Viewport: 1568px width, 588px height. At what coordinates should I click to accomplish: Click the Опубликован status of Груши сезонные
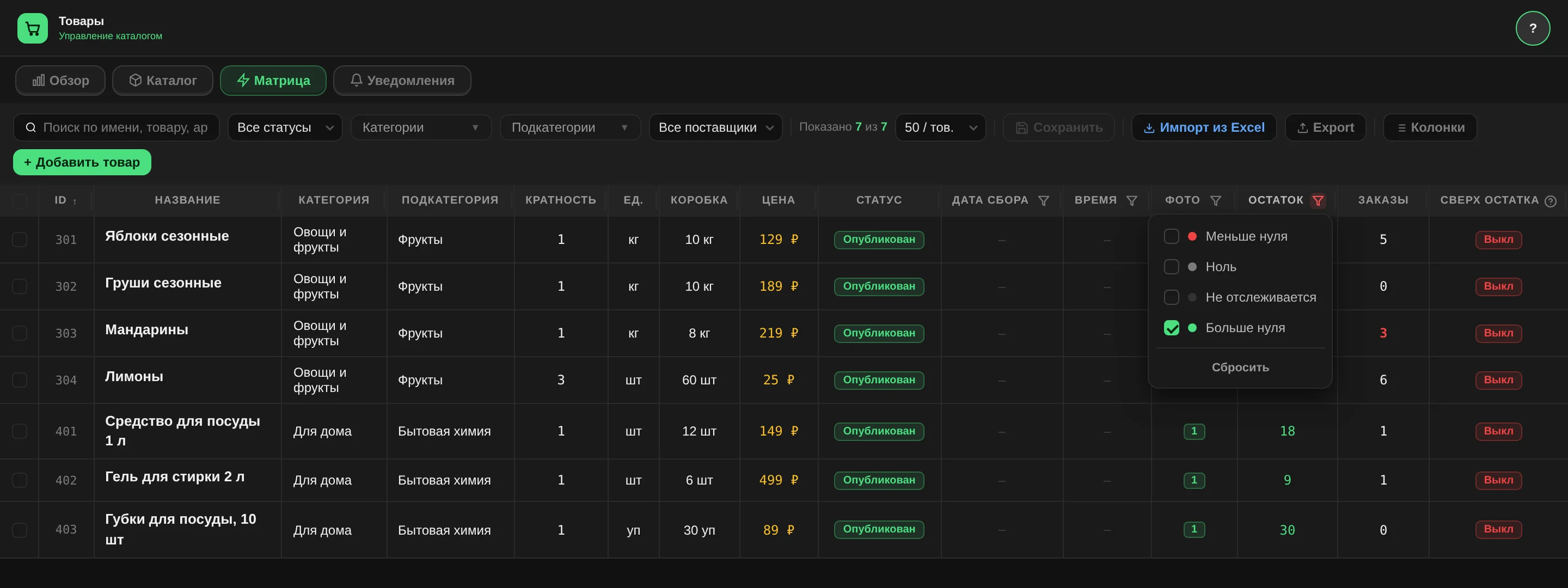pyautogui.click(x=879, y=286)
